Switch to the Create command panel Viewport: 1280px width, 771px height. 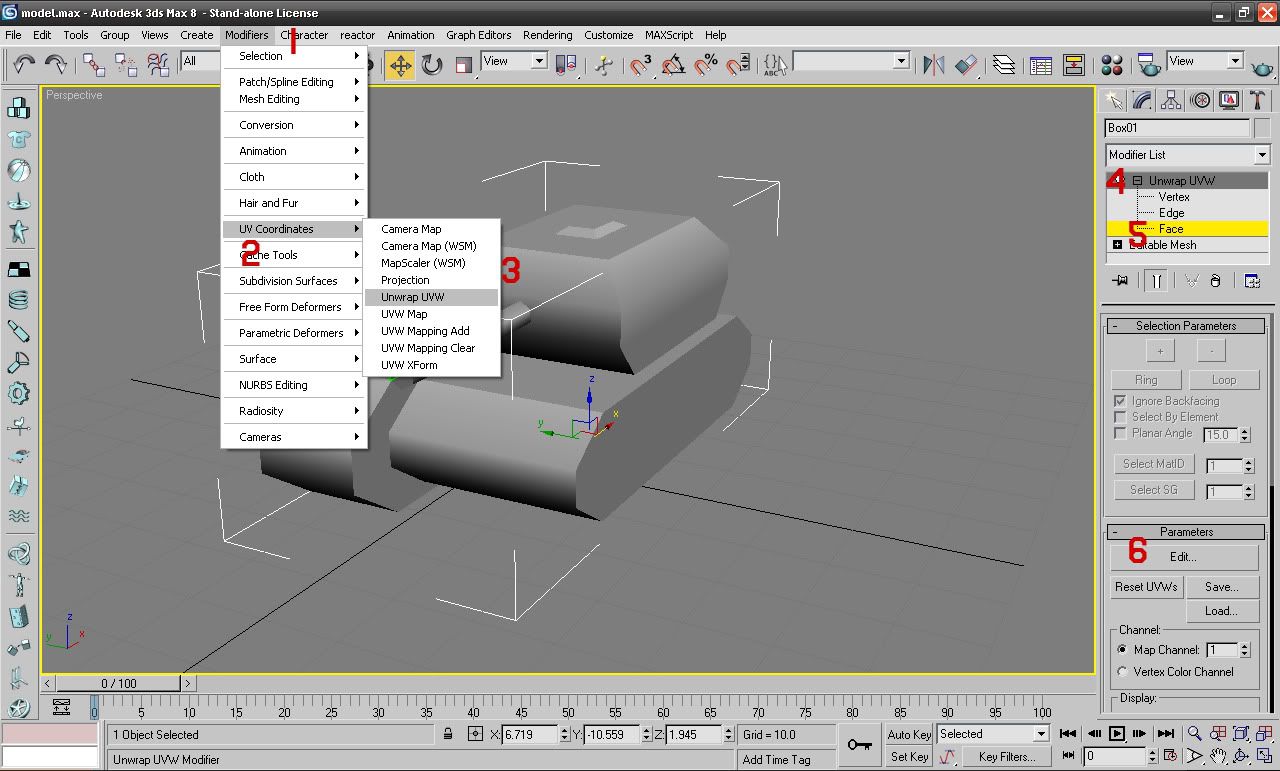[x=1113, y=100]
